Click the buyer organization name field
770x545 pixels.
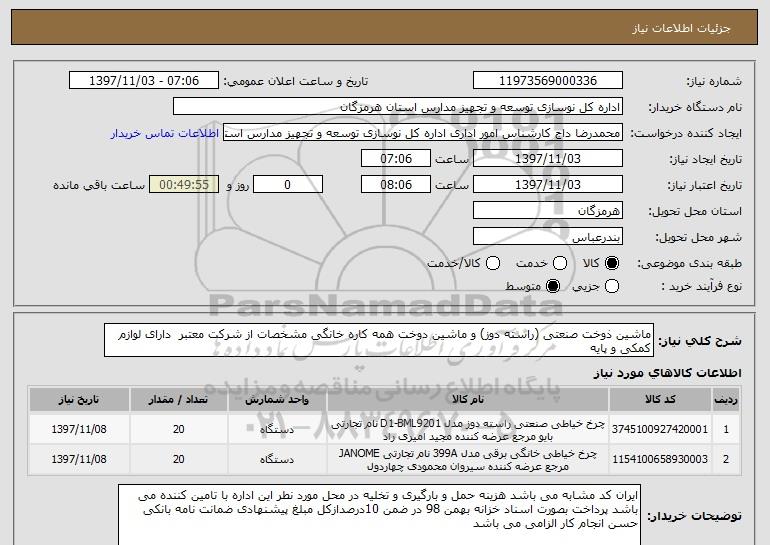pos(398,107)
